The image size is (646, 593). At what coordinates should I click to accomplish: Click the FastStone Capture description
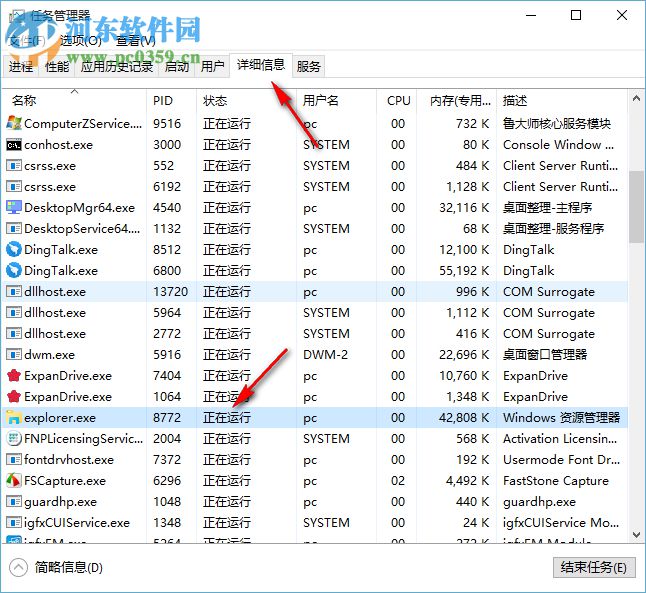(x=556, y=480)
